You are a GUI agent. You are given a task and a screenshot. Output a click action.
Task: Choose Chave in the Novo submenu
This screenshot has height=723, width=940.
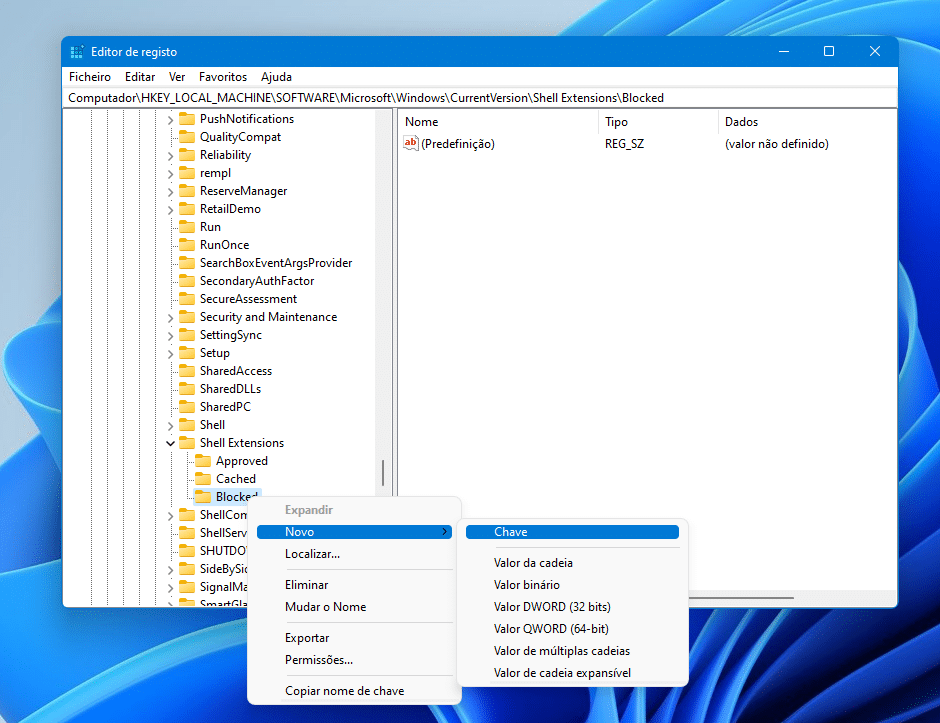[573, 532]
